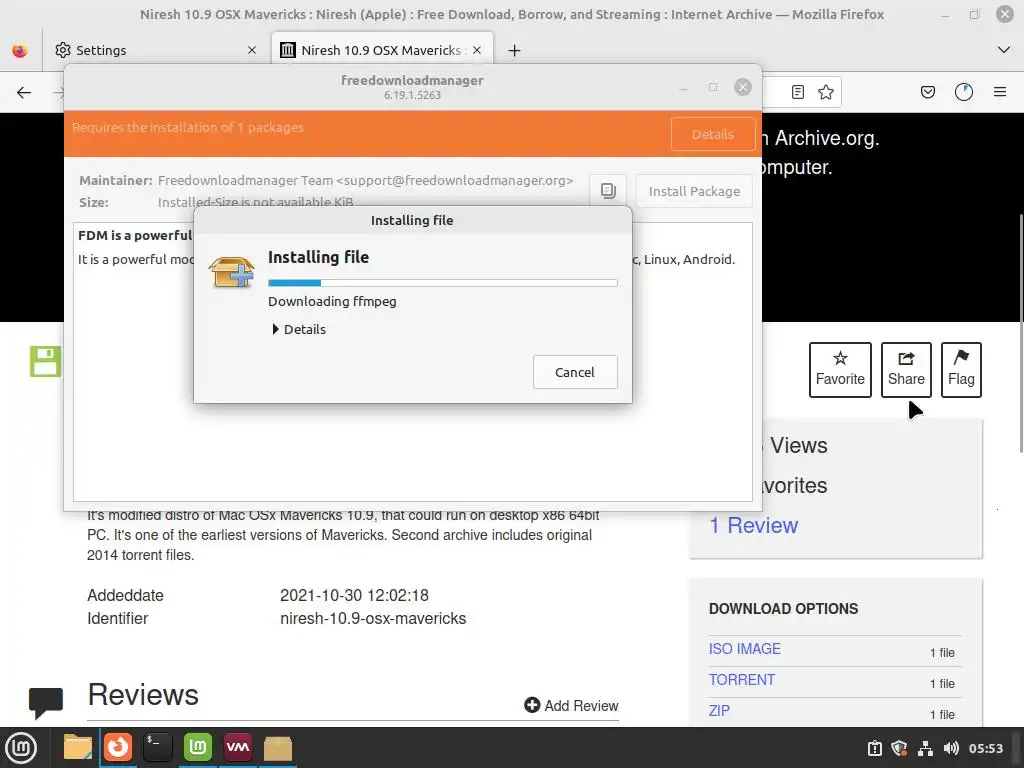
Task: Open the ZIP download option
Action: coord(719,711)
